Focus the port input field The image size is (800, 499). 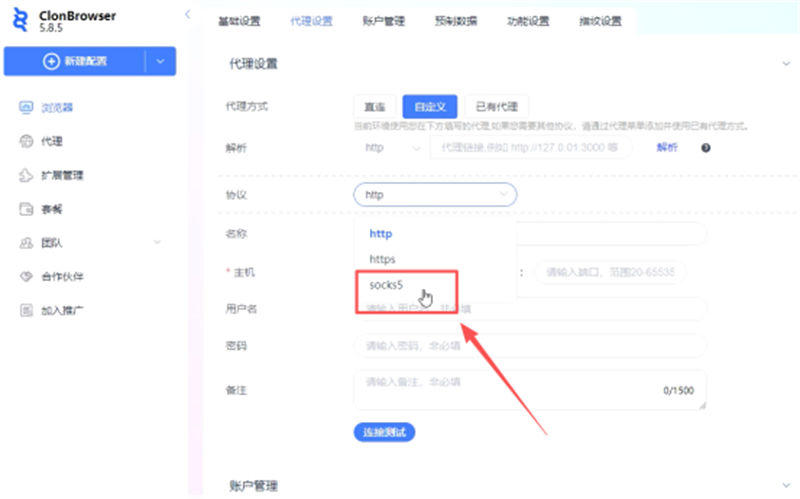coord(610,272)
